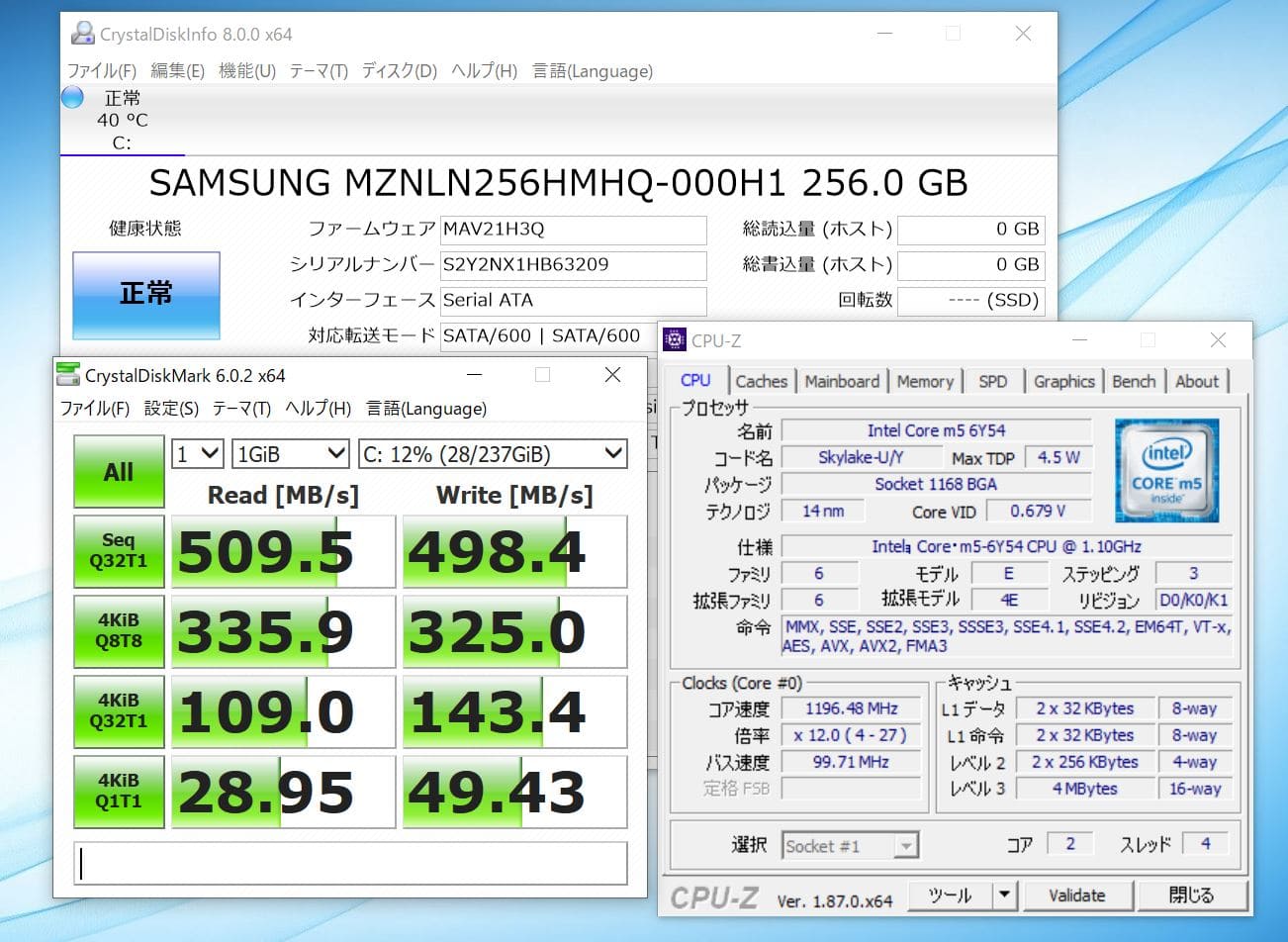This screenshot has width=1288, height=942.
Task: Open the drive dropdown showing C: 12%
Action: click(x=493, y=454)
